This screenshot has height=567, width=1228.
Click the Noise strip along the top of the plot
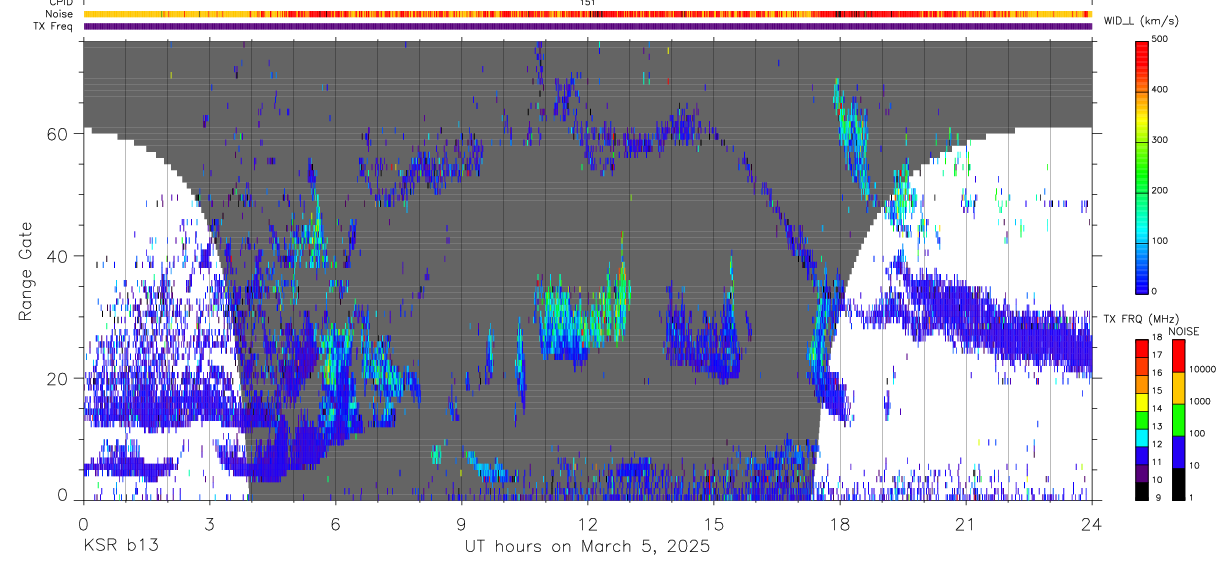tap(587, 14)
